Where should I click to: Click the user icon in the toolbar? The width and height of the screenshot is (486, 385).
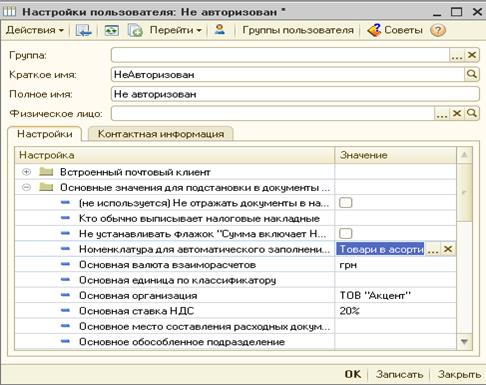coord(220,30)
